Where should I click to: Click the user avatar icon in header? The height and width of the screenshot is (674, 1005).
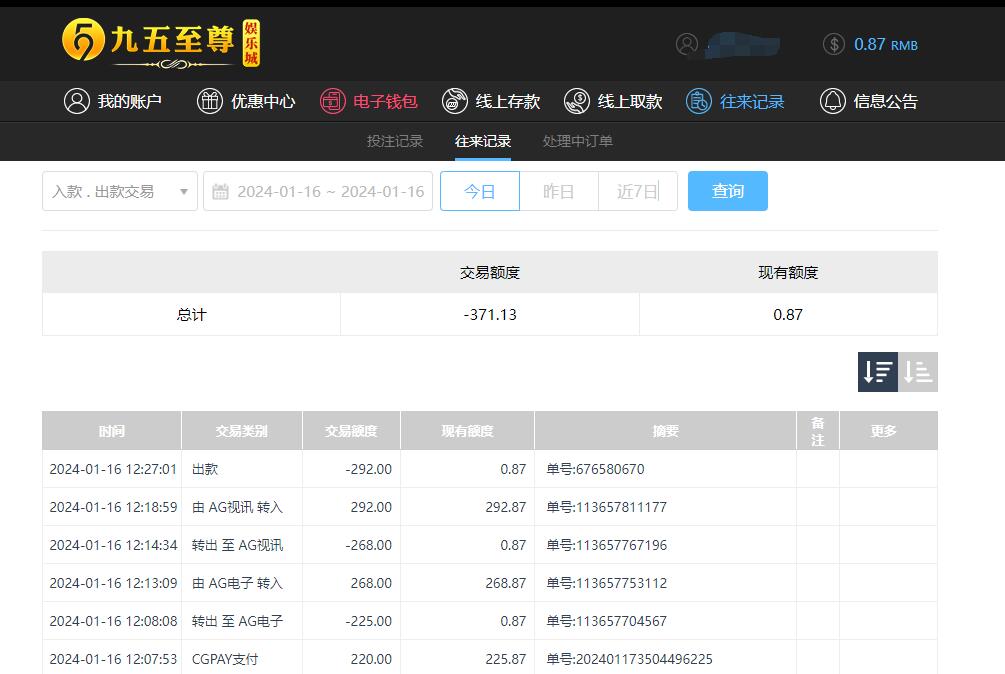click(687, 44)
